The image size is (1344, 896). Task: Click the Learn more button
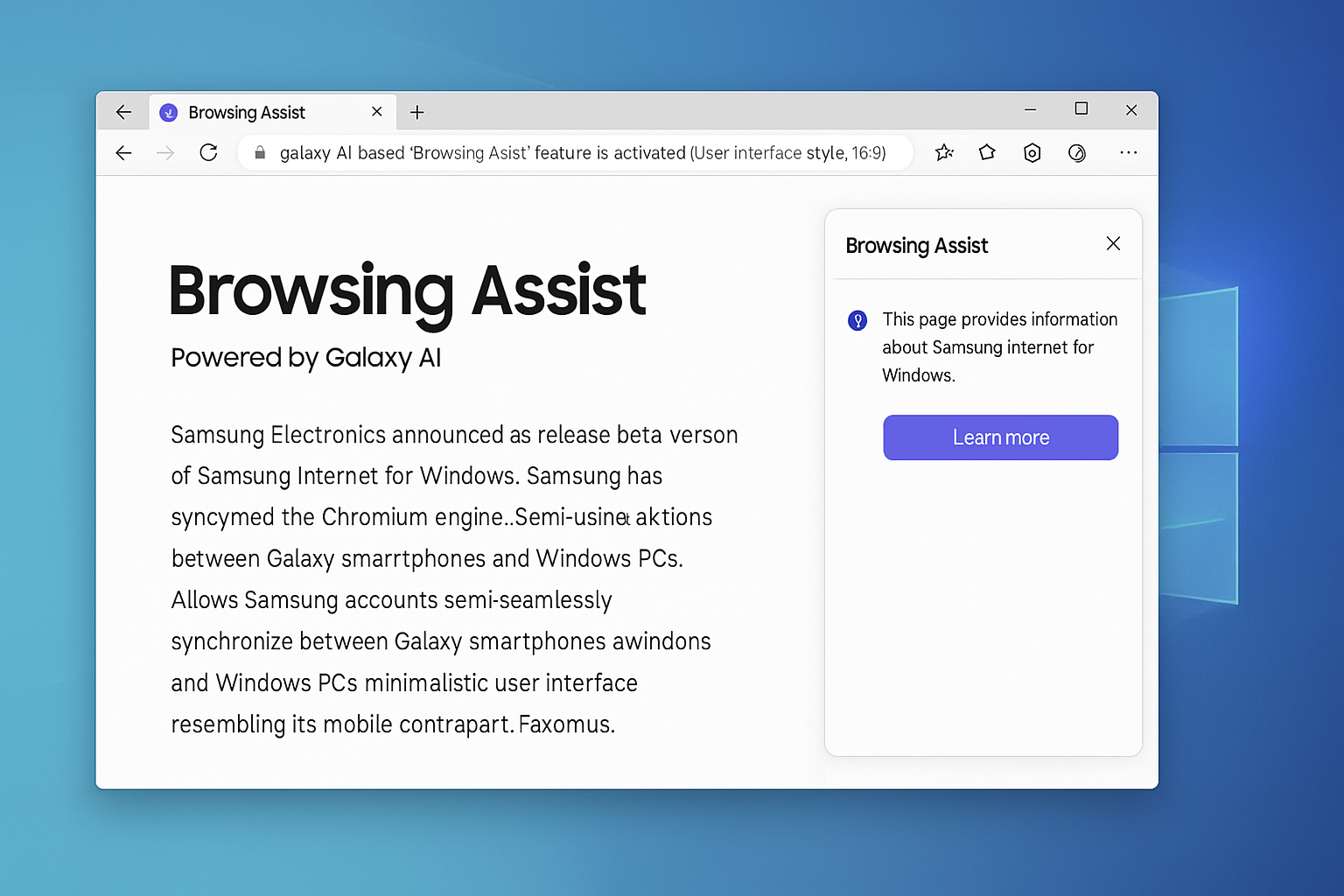pyautogui.click(x=1001, y=437)
